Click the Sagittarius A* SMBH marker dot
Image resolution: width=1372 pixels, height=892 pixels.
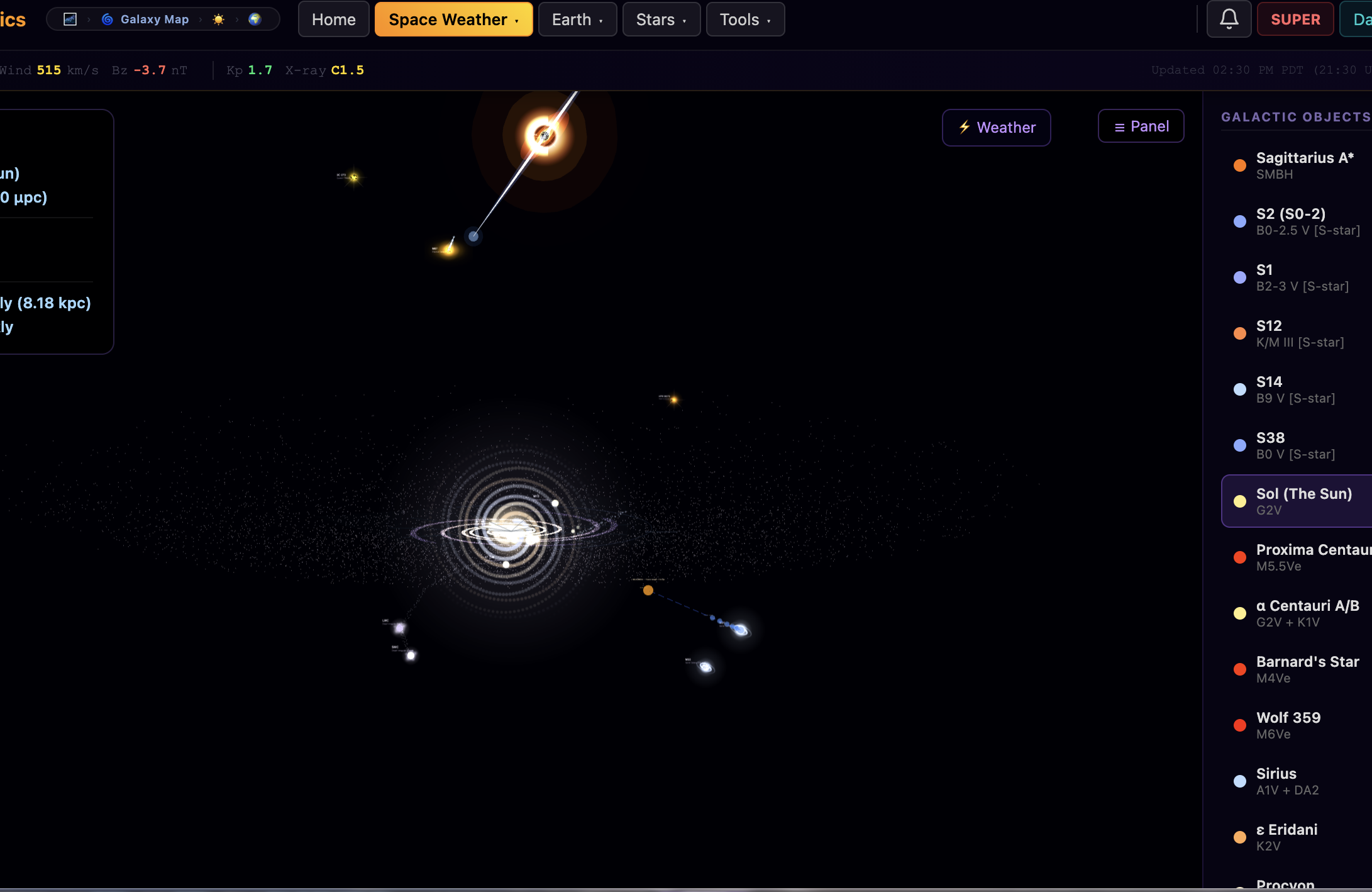point(1239,165)
